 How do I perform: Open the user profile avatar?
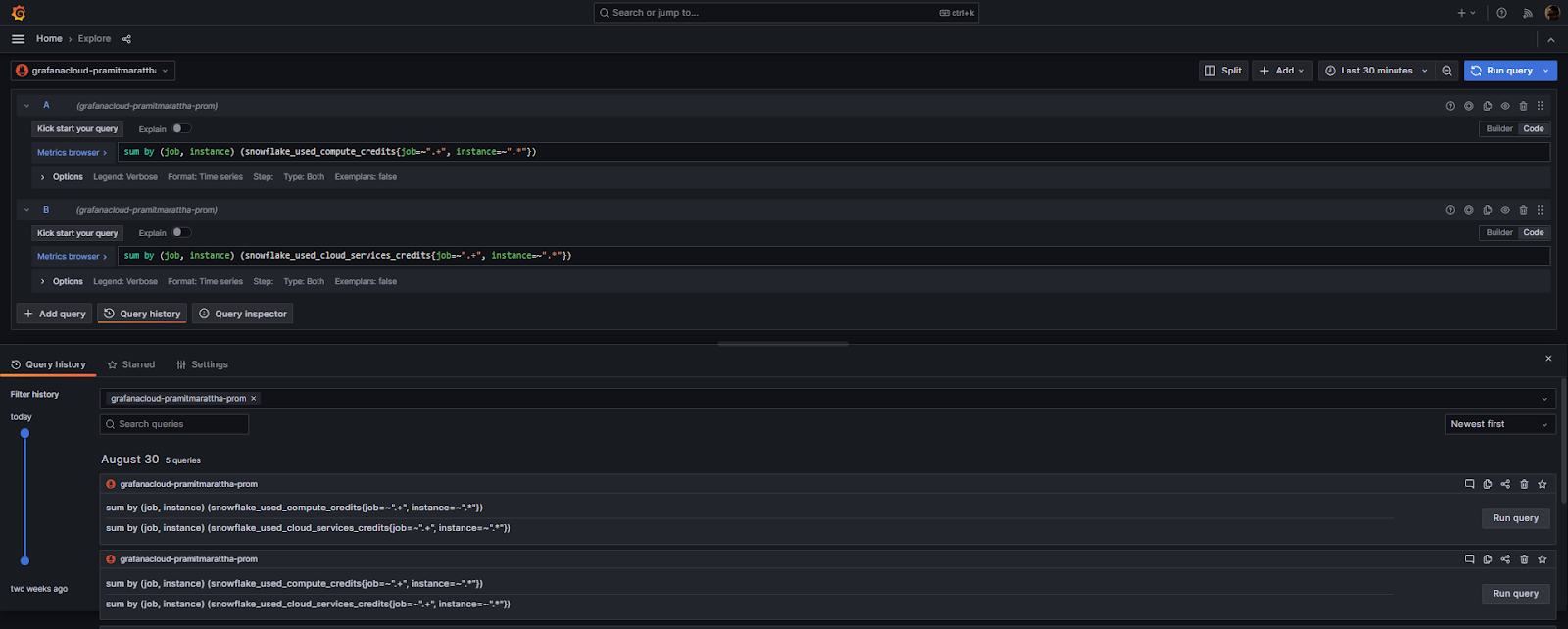pos(1552,13)
